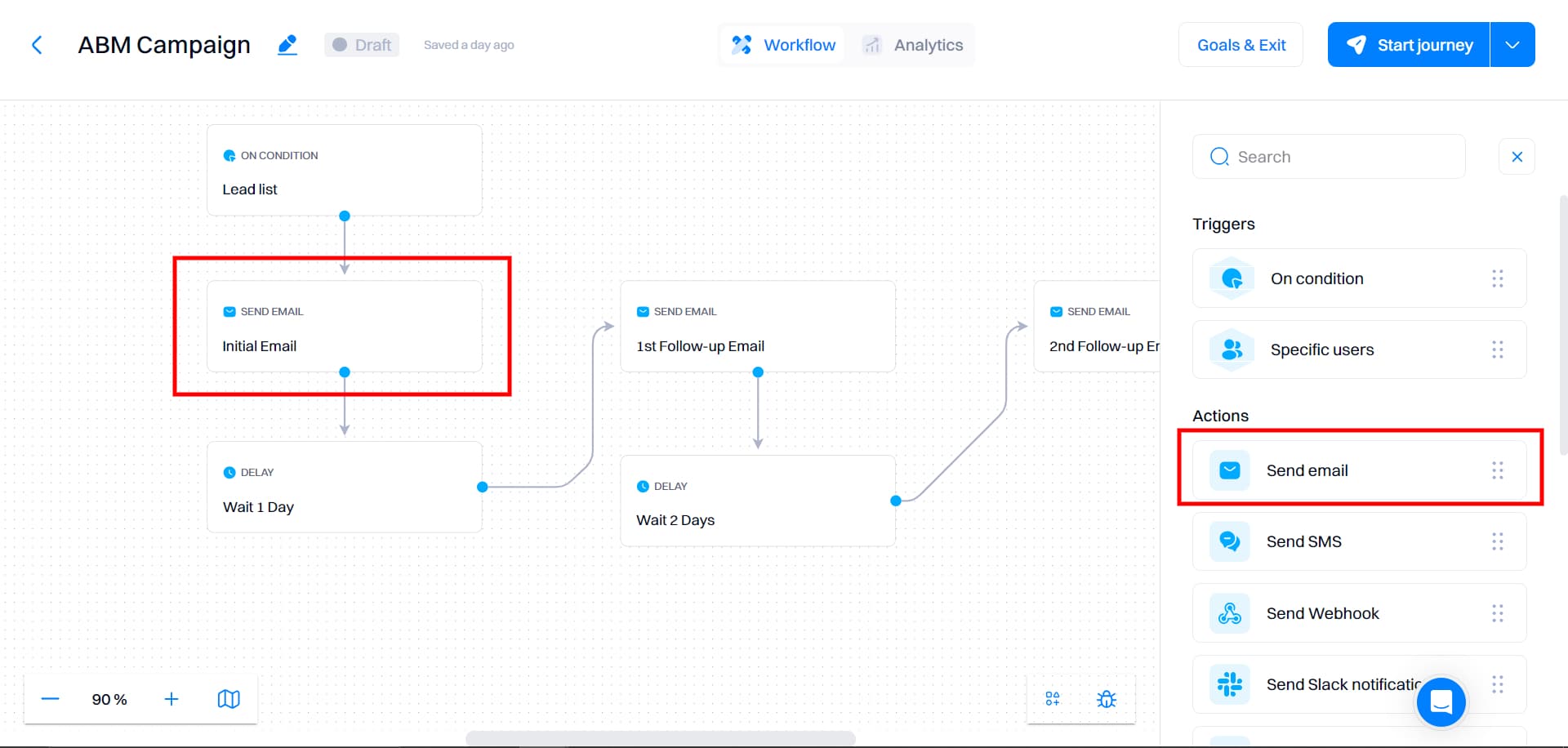The height and width of the screenshot is (748, 1568).
Task: Open the minimap with the map icon
Action: point(229,698)
